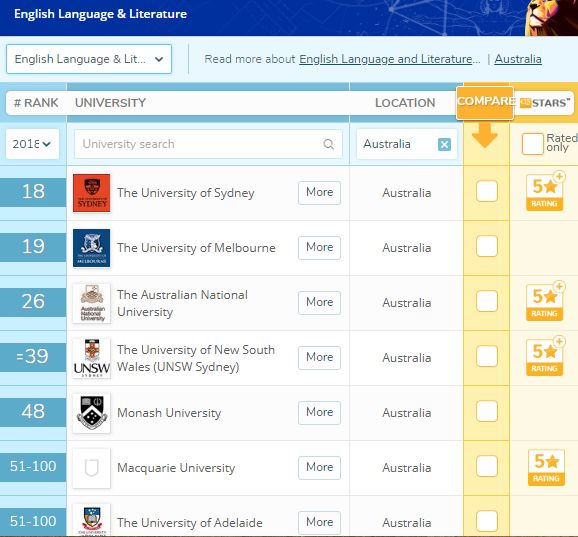
Task: Click the magnifier icon in university search
Action: (x=328, y=144)
